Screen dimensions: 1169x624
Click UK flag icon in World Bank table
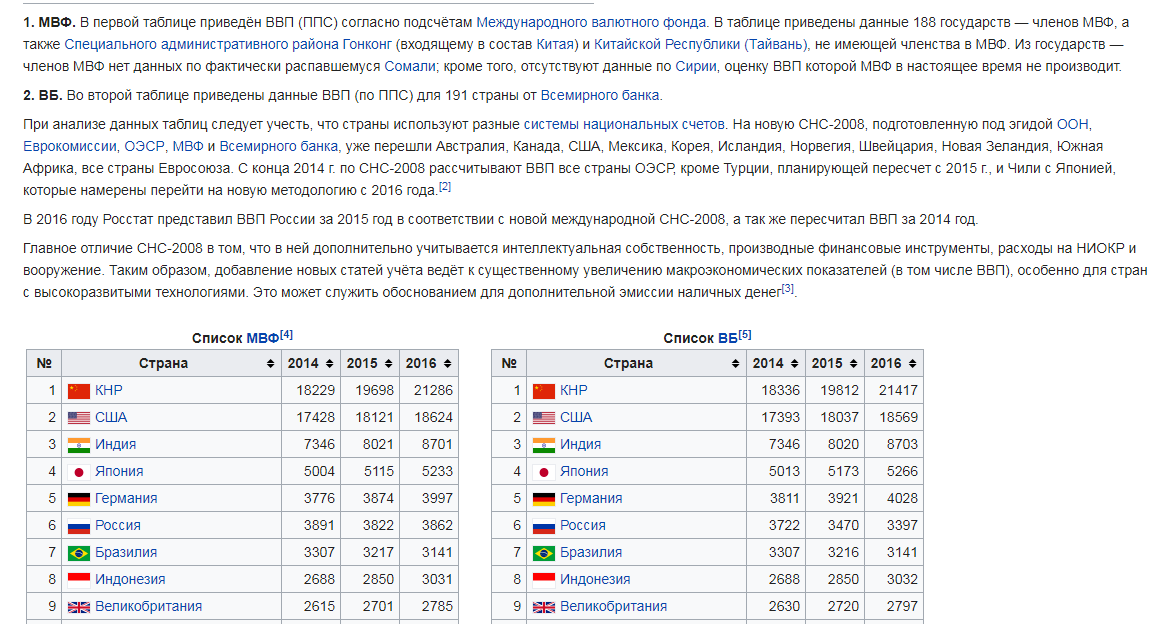click(543, 607)
